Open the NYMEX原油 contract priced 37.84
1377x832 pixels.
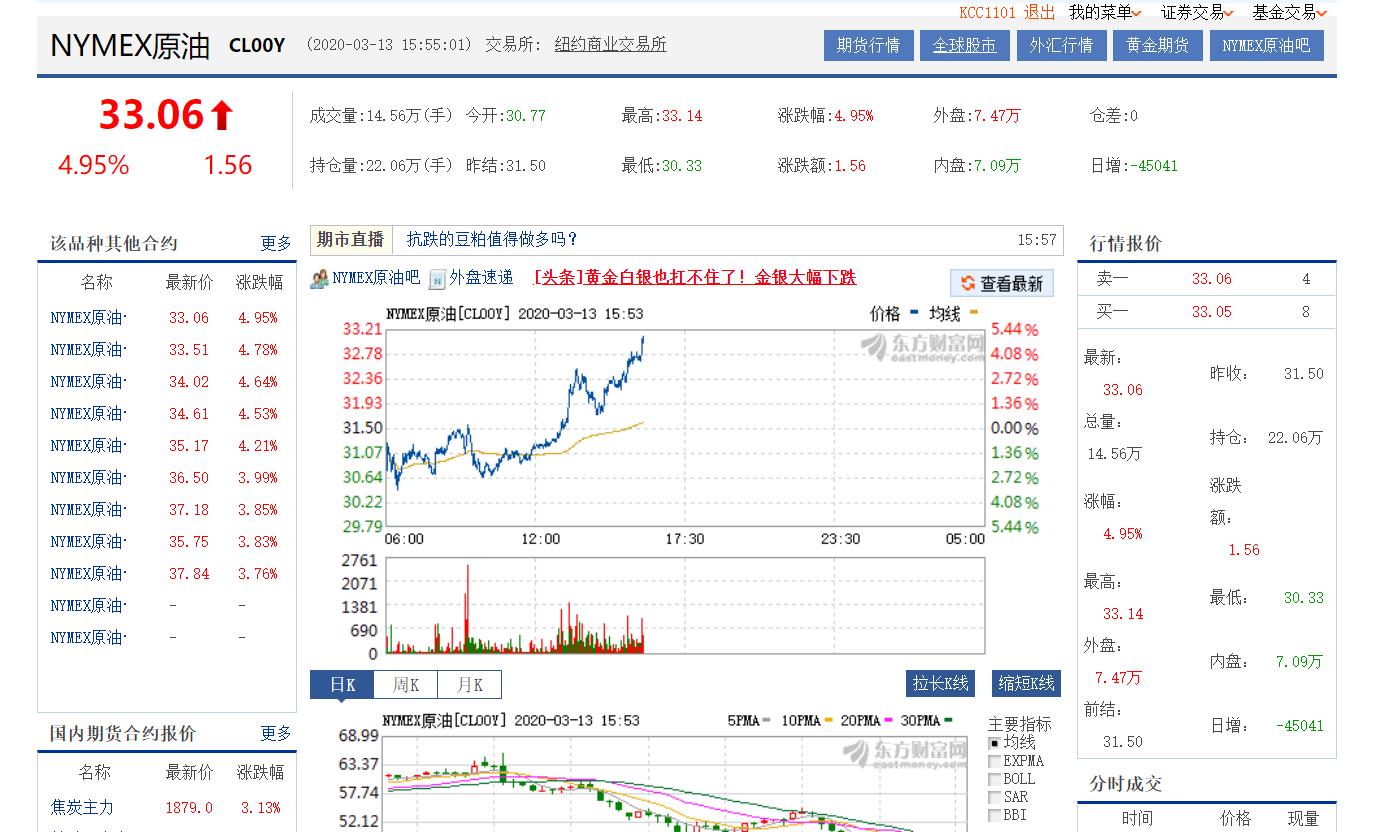(89, 574)
